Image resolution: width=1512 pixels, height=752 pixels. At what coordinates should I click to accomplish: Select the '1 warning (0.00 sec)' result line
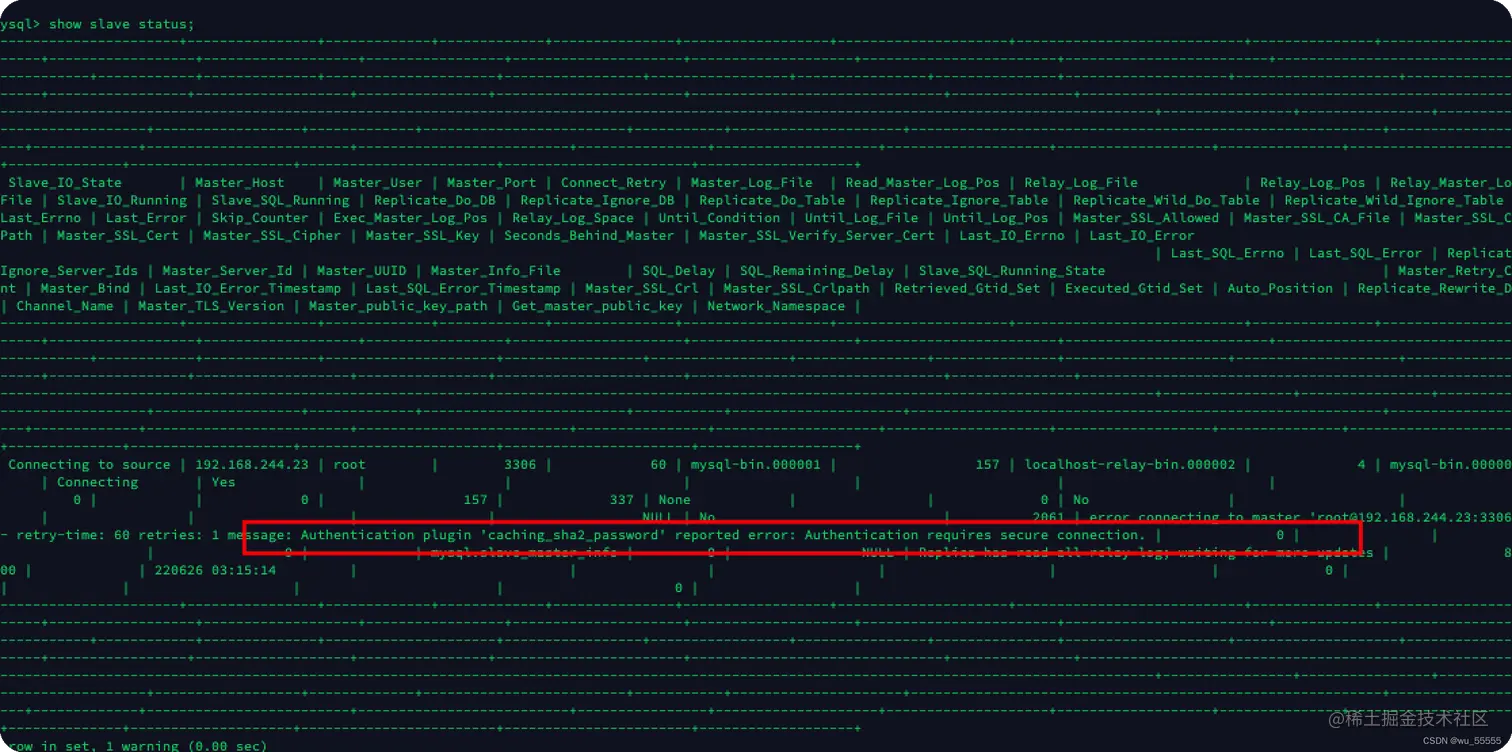[x=186, y=745]
